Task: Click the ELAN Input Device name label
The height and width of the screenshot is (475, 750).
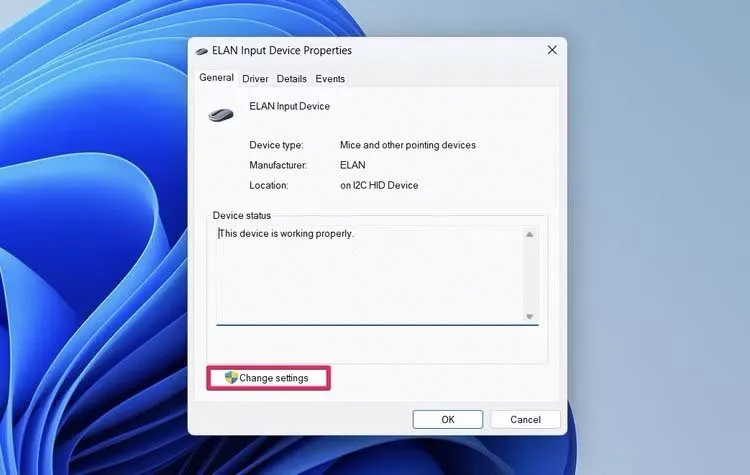Action: 289,106
